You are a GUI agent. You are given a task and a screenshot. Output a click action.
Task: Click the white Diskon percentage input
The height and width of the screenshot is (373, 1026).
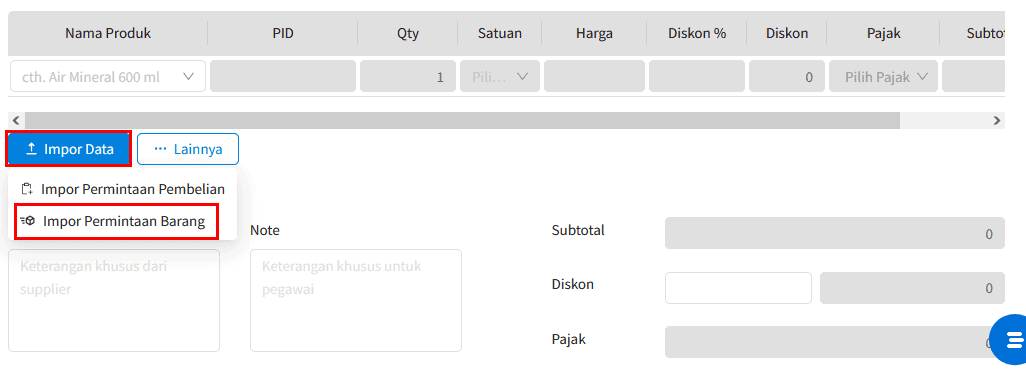(x=738, y=288)
